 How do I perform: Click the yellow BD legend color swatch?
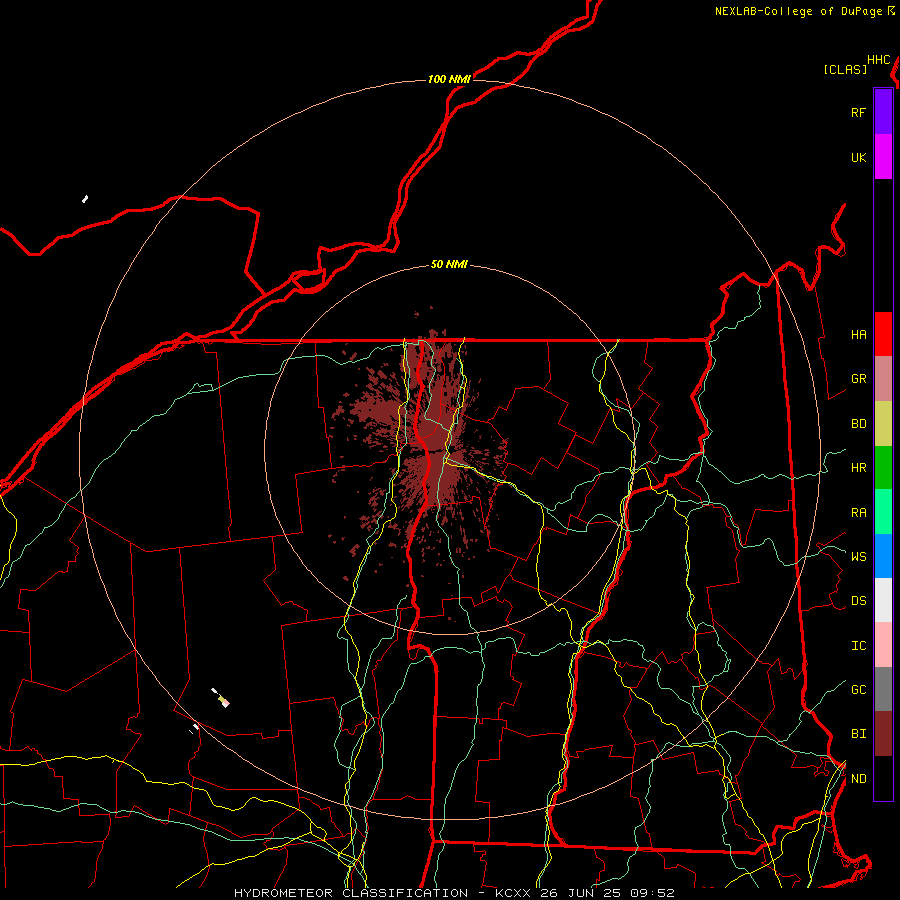[x=883, y=424]
